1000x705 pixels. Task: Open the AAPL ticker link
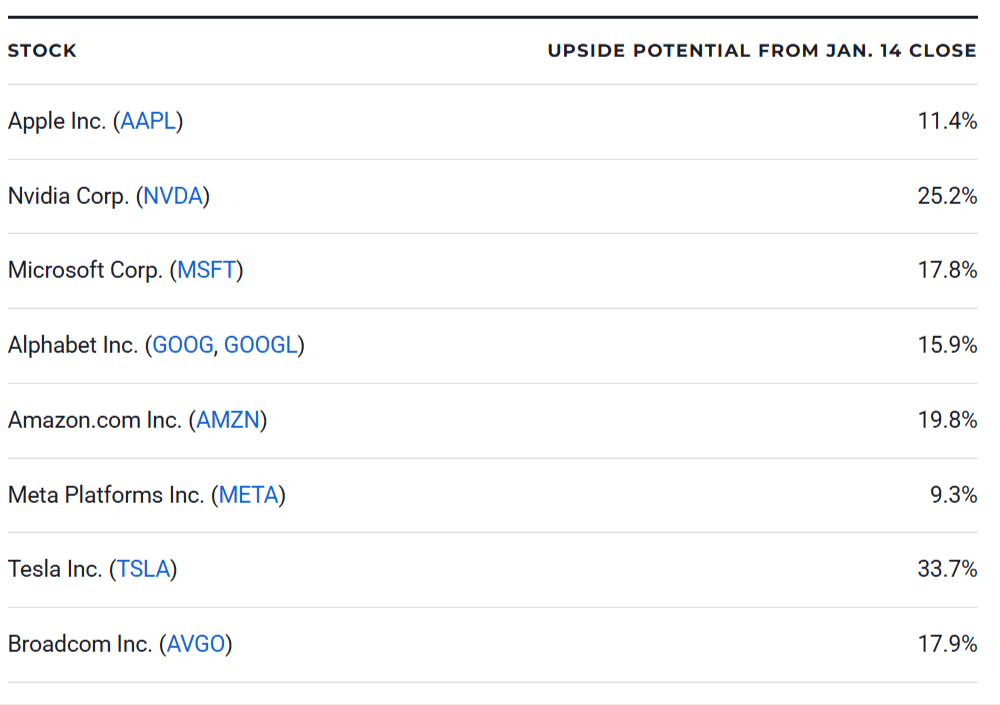[x=148, y=122]
